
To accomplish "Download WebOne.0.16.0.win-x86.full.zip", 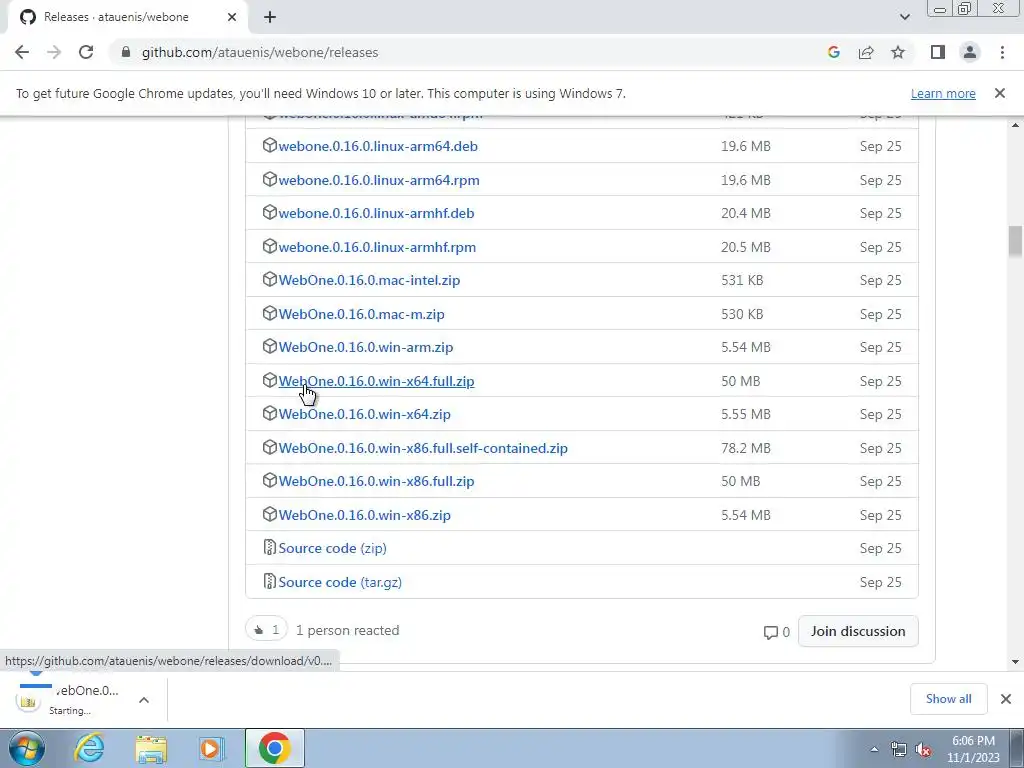I will (376, 481).
